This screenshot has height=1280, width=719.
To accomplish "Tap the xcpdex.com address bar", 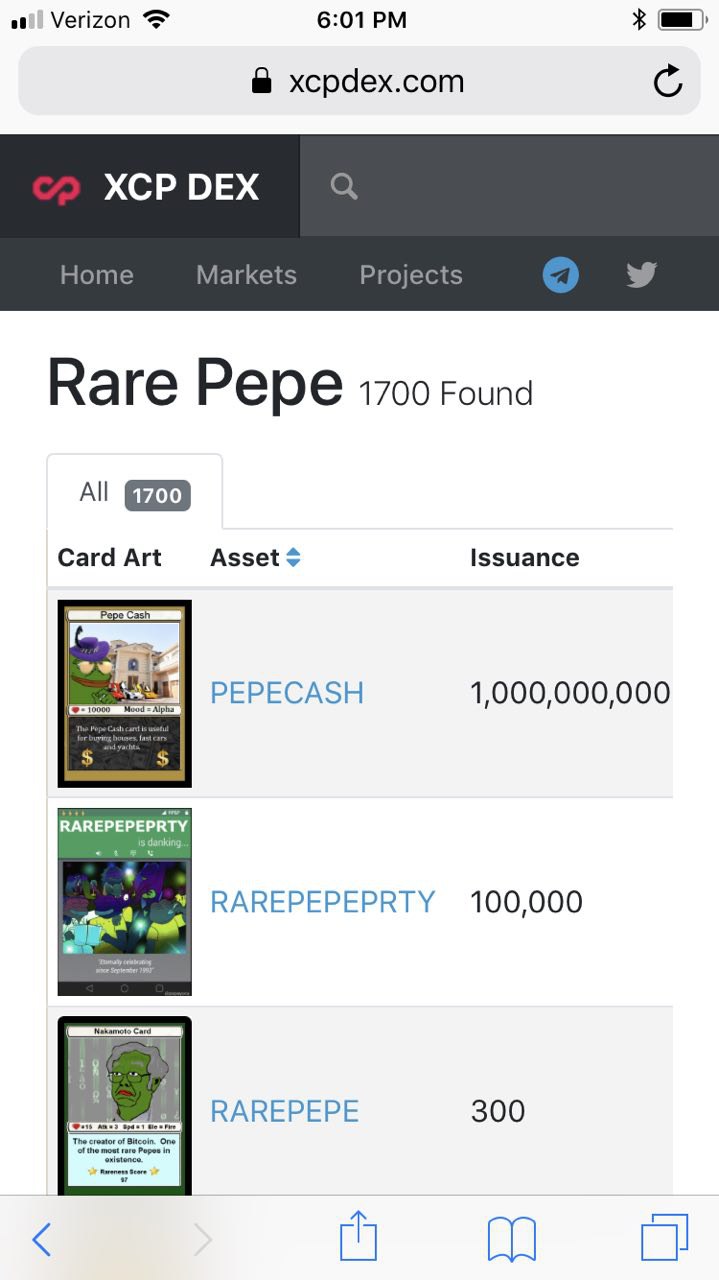I will [359, 81].
